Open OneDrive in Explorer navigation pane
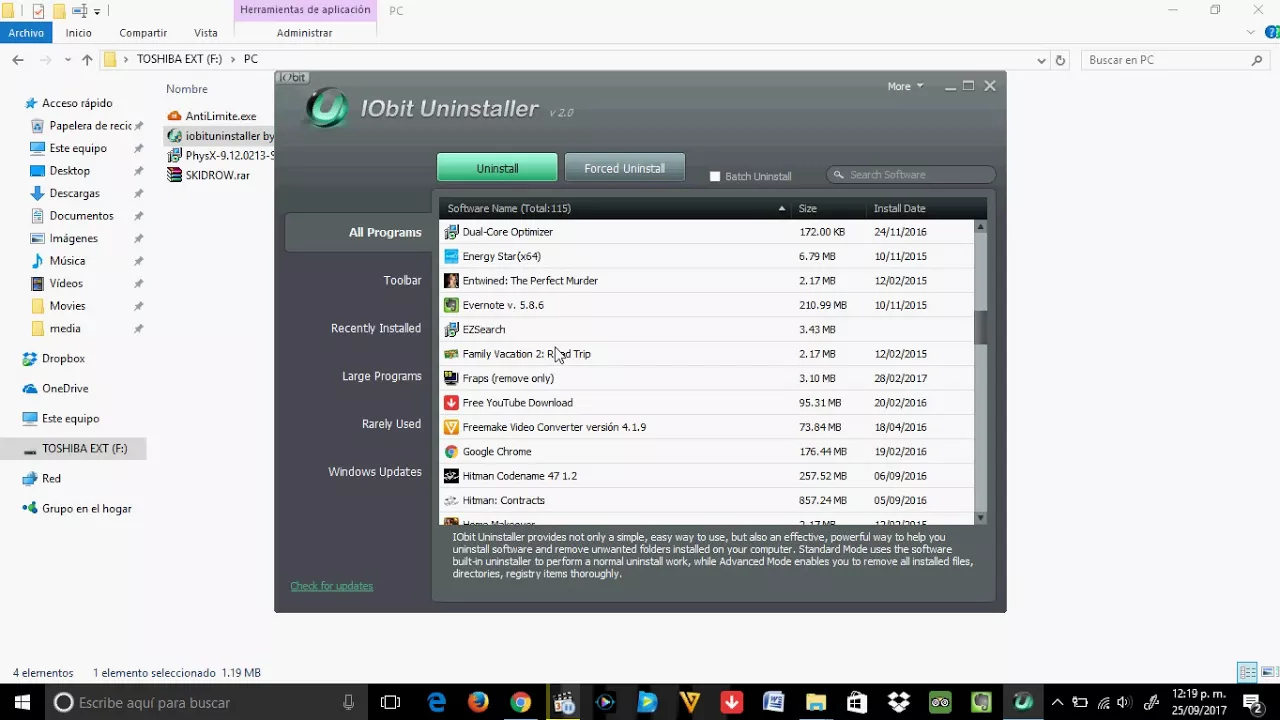 [x=56, y=388]
